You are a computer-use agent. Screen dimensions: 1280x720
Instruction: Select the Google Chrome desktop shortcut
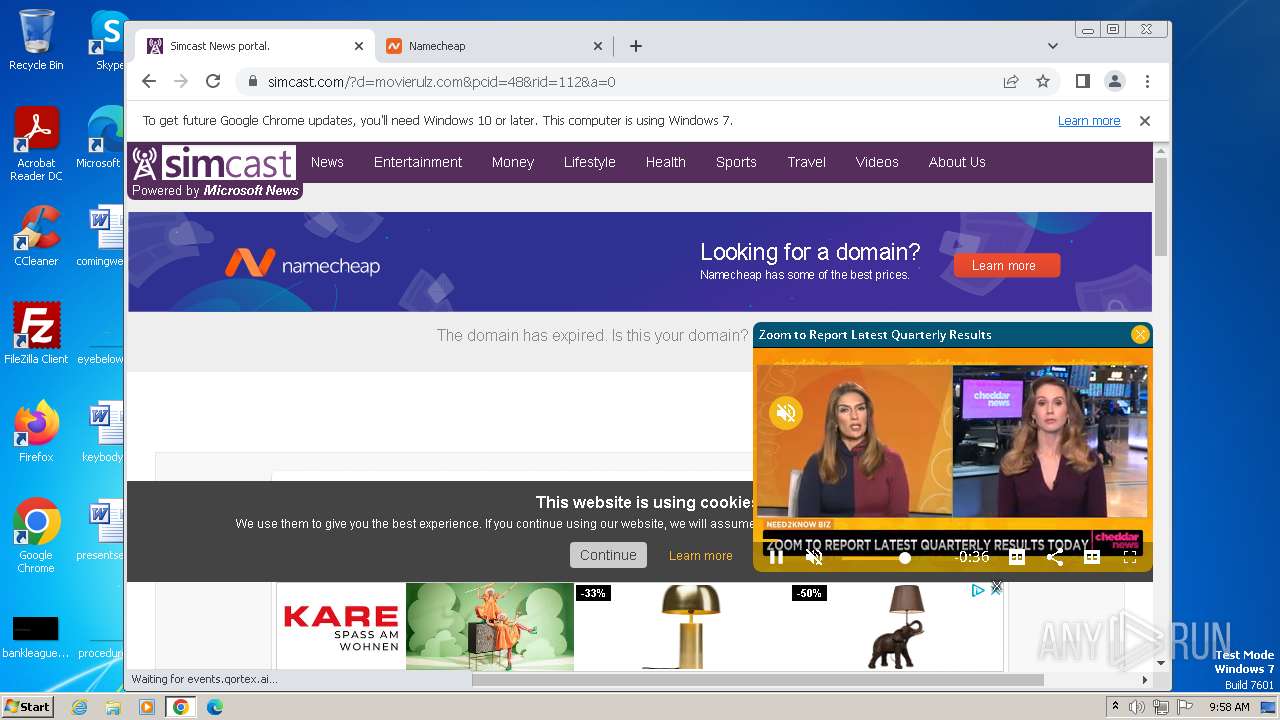coord(36,535)
